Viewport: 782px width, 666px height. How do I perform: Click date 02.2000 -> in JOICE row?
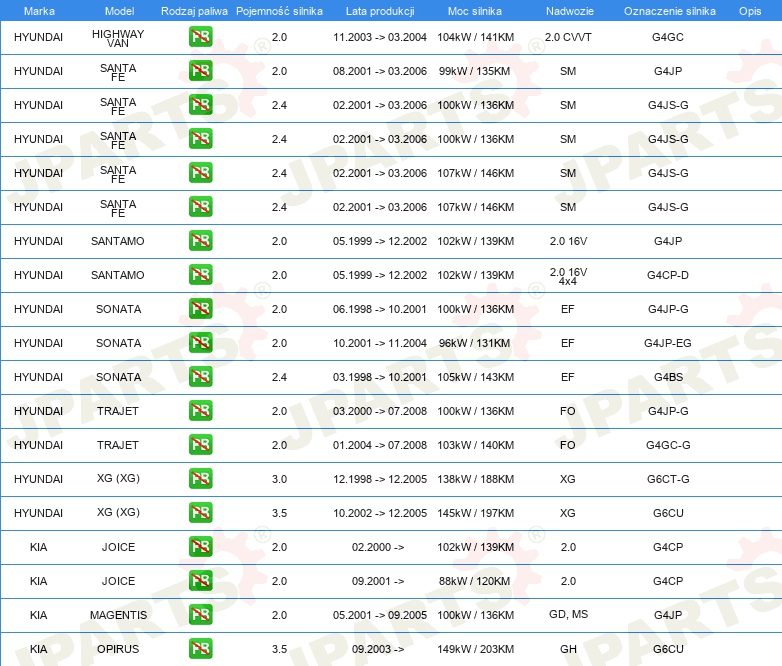(378, 547)
